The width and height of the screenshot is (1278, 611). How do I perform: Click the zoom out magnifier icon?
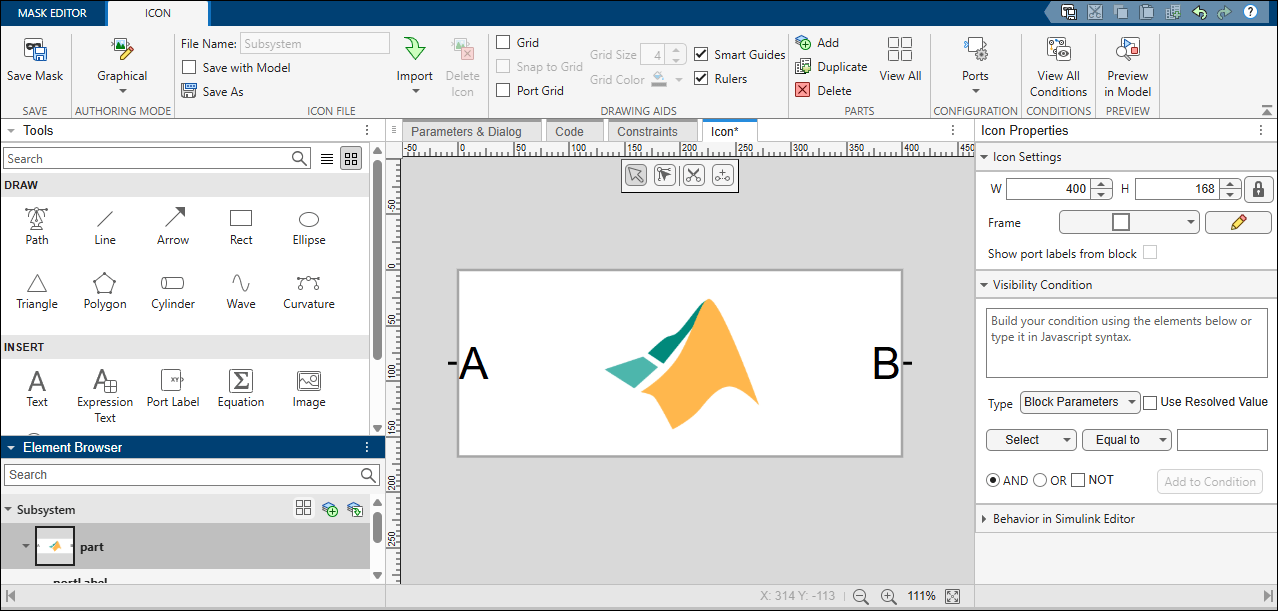click(860, 596)
